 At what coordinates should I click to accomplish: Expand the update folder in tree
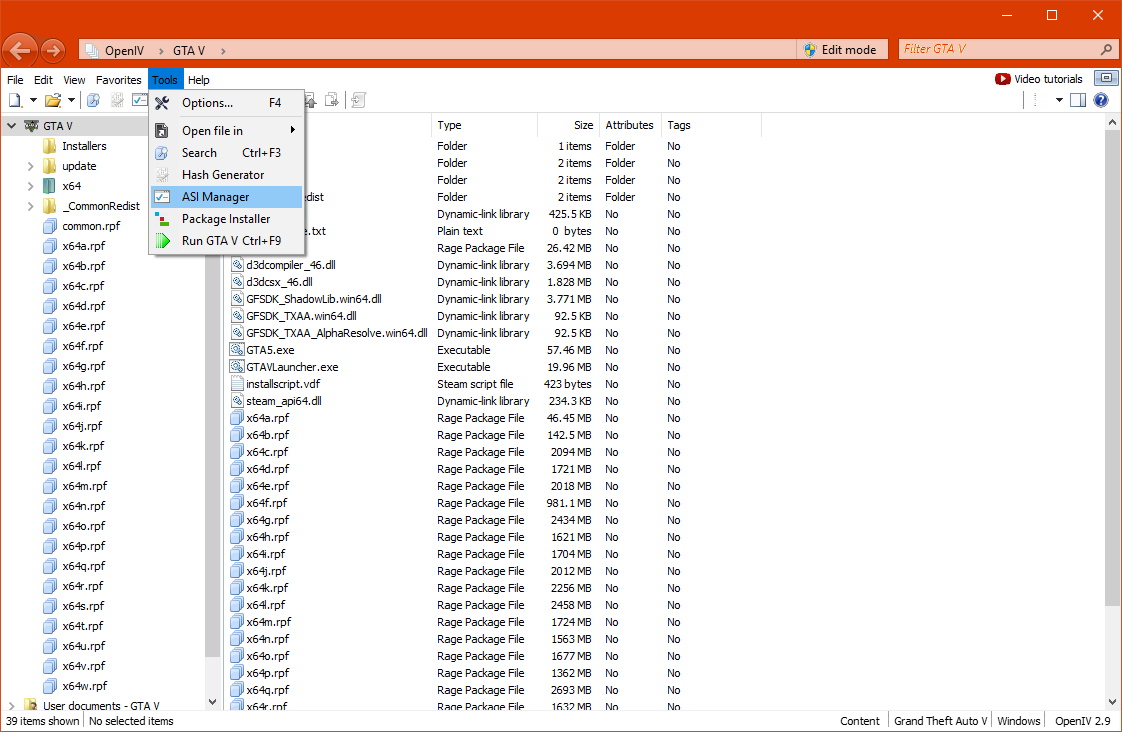coord(30,166)
